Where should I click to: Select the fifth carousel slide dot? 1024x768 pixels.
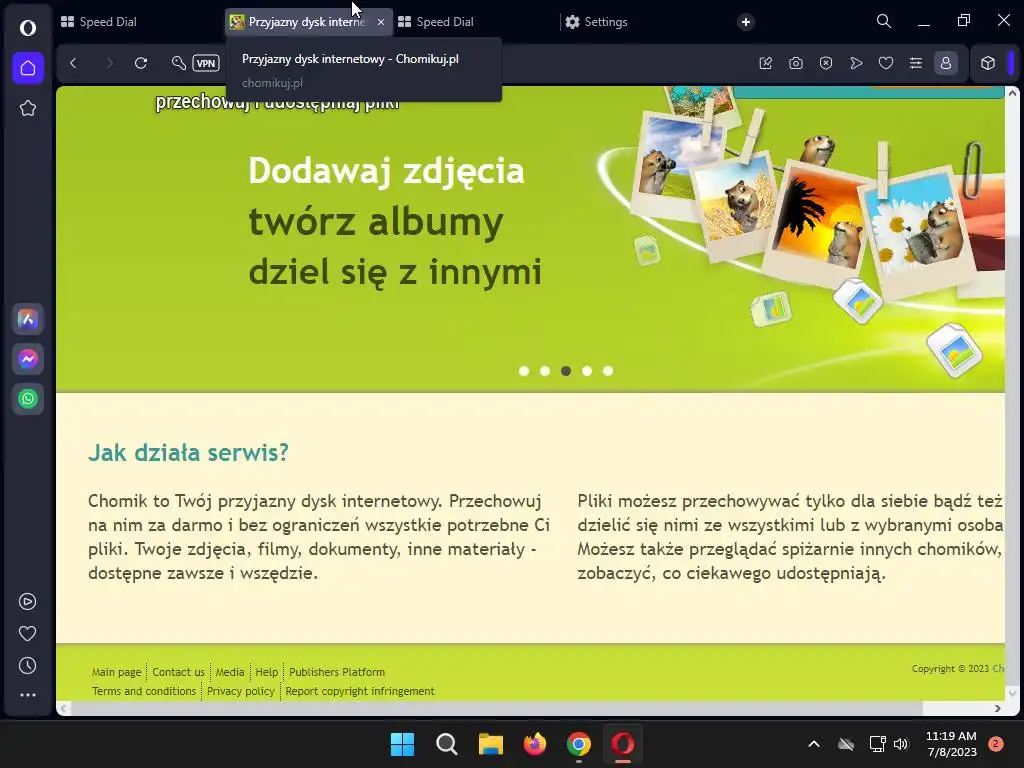click(x=608, y=371)
